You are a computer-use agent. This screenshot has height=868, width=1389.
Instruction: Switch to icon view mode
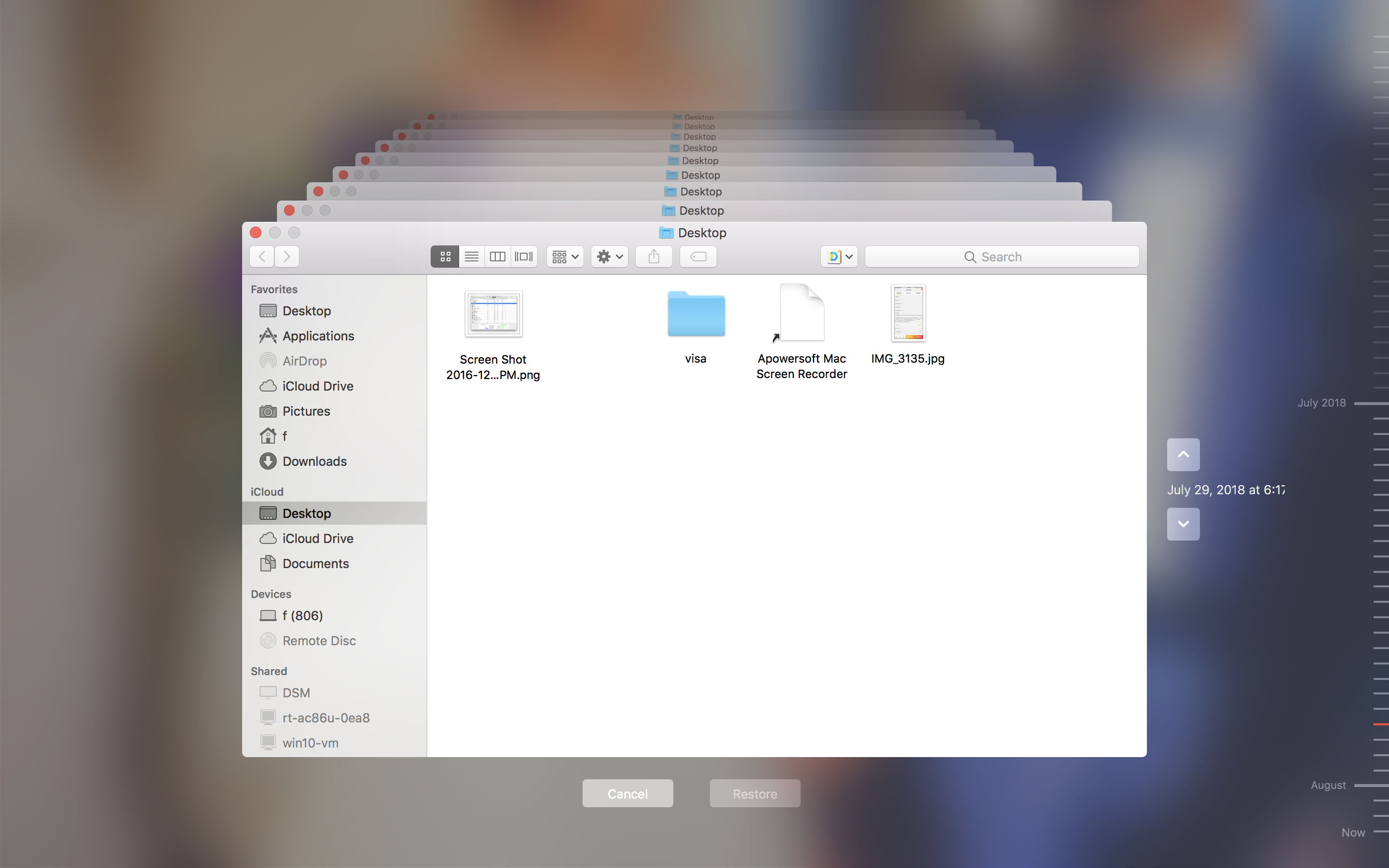445,257
